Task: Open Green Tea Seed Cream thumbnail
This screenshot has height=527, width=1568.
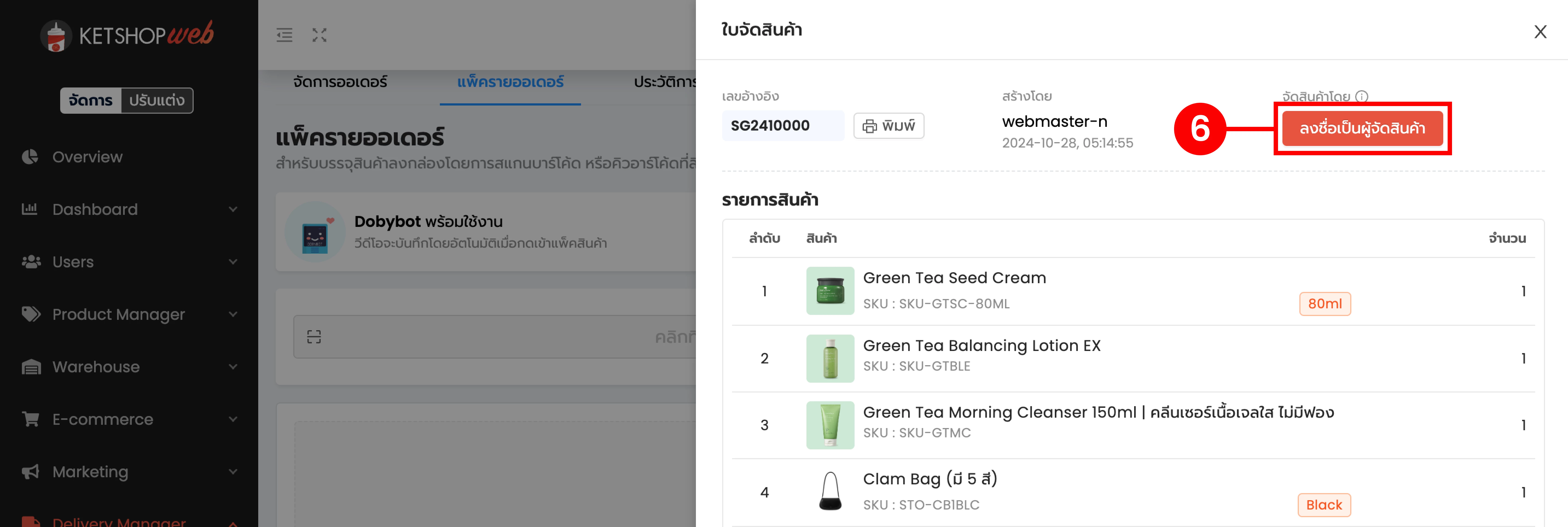Action: click(830, 291)
